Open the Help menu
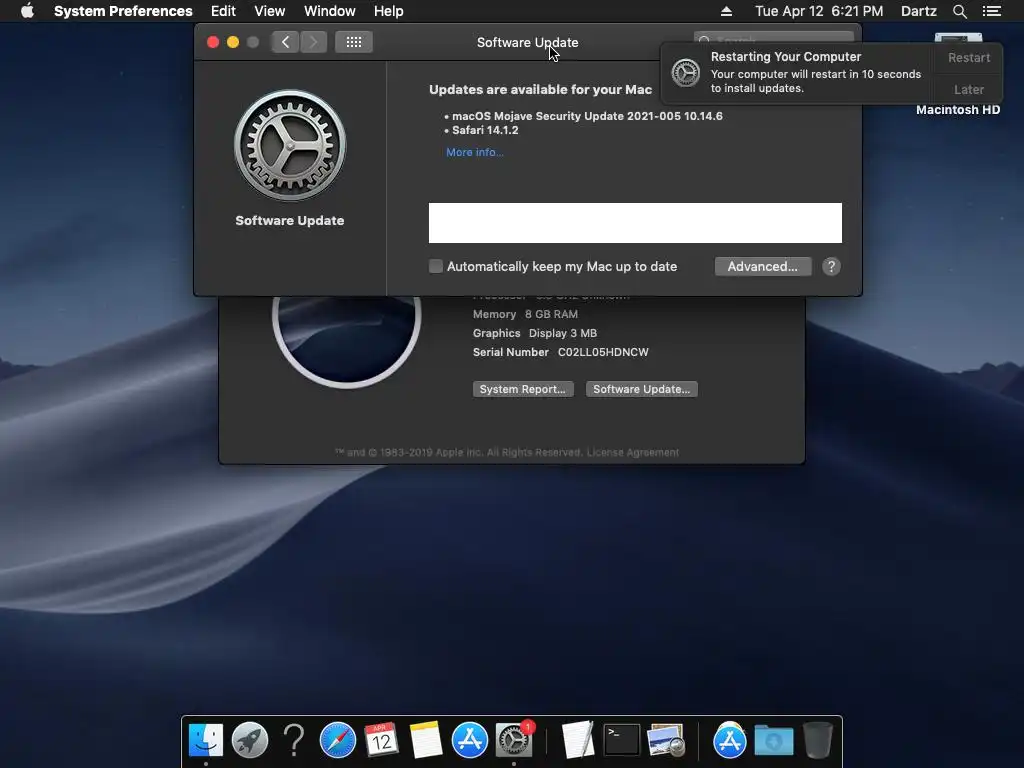The width and height of the screenshot is (1024, 768). pyautogui.click(x=389, y=11)
